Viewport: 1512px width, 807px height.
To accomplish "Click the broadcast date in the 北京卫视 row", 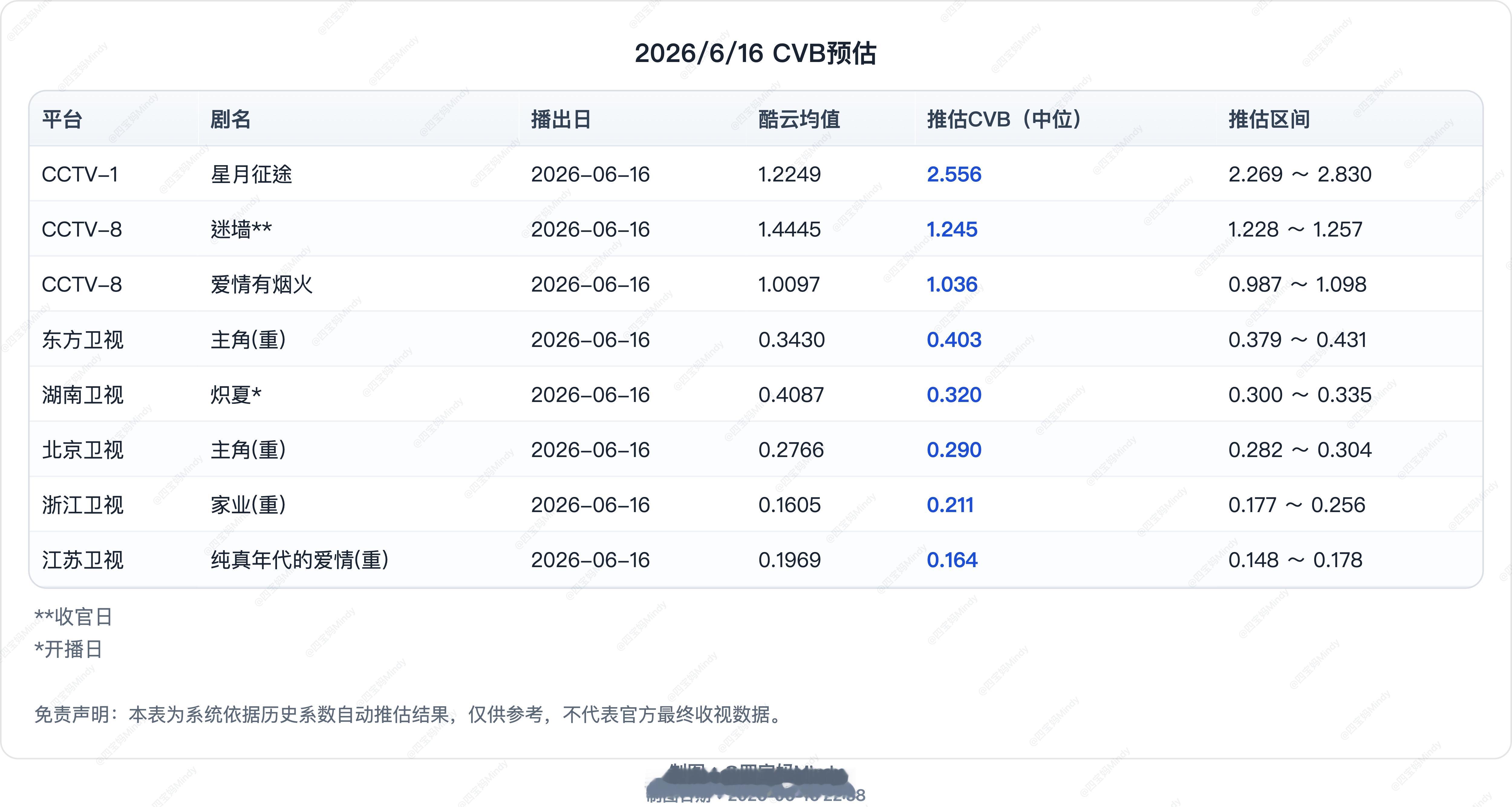I will click(591, 450).
